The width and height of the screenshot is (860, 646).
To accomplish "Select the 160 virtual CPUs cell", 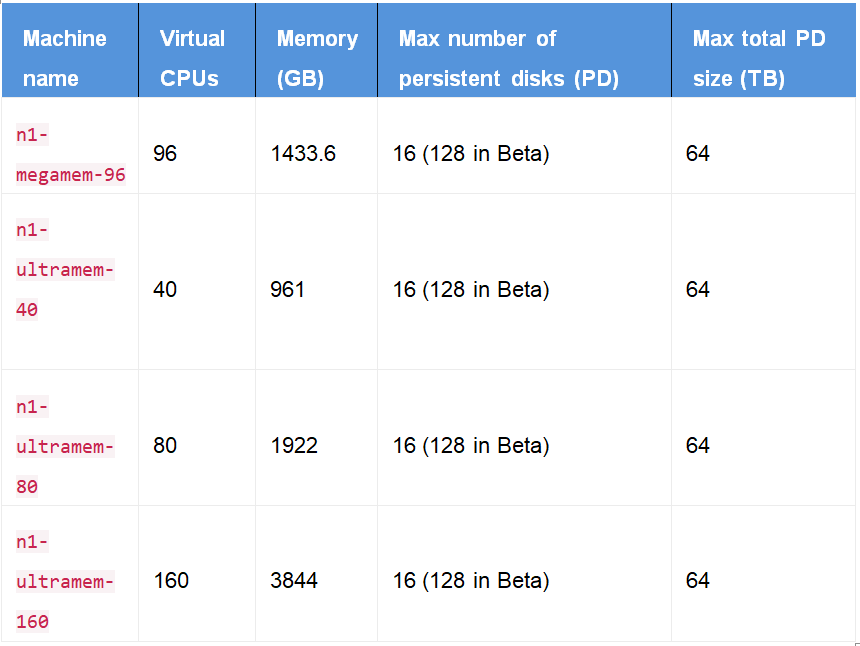I will [x=171, y=581].
